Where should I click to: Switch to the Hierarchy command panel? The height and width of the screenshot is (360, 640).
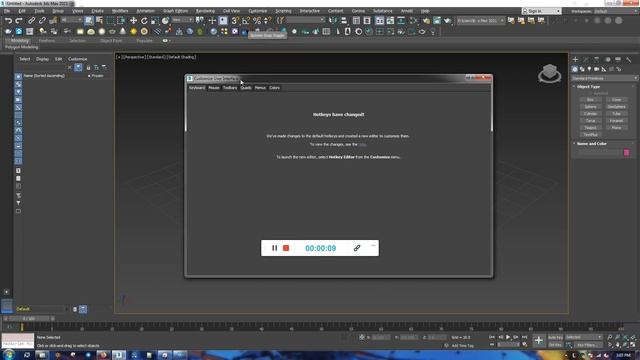596,60
